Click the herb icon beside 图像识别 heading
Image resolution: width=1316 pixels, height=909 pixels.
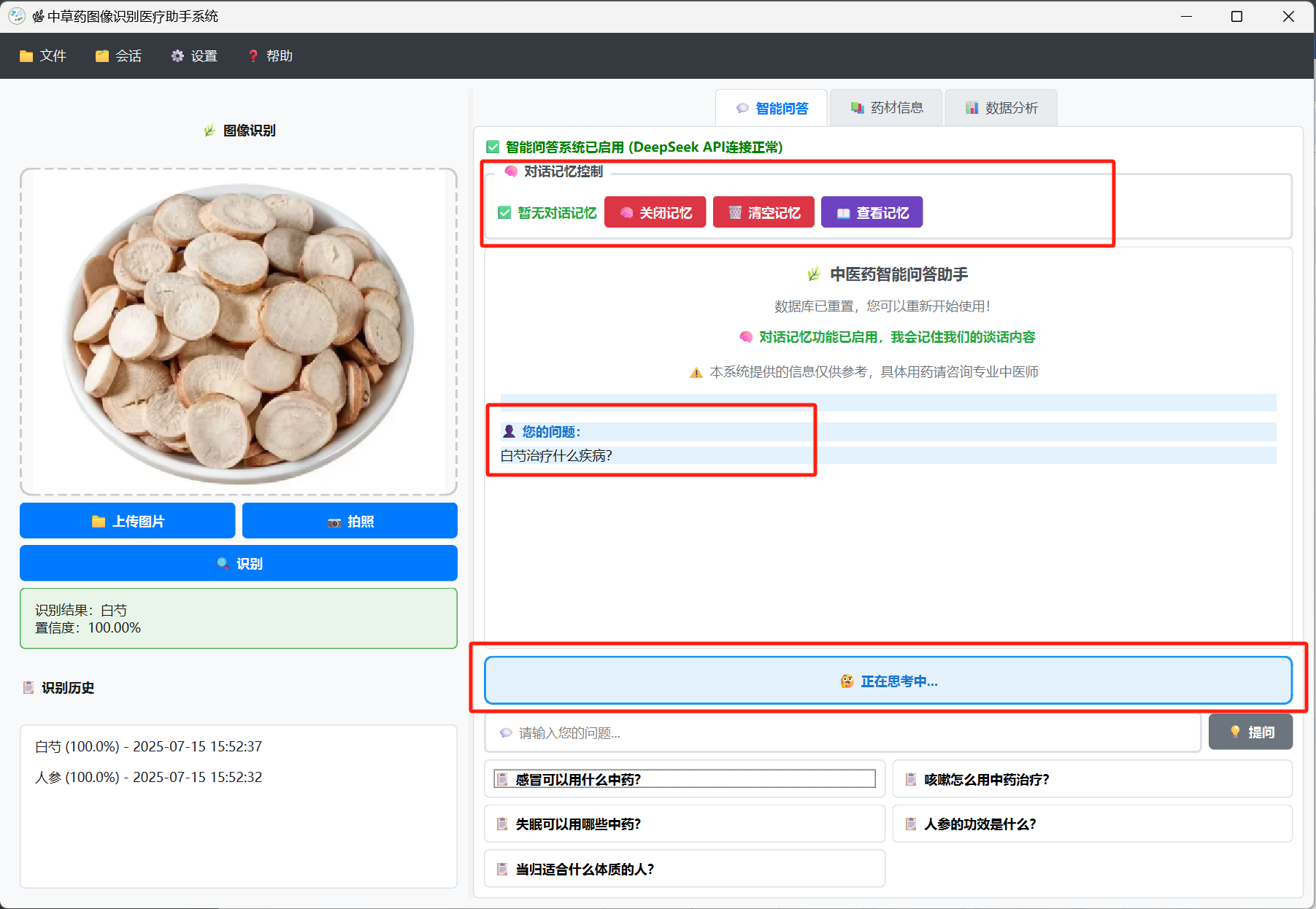coord(209,130)
